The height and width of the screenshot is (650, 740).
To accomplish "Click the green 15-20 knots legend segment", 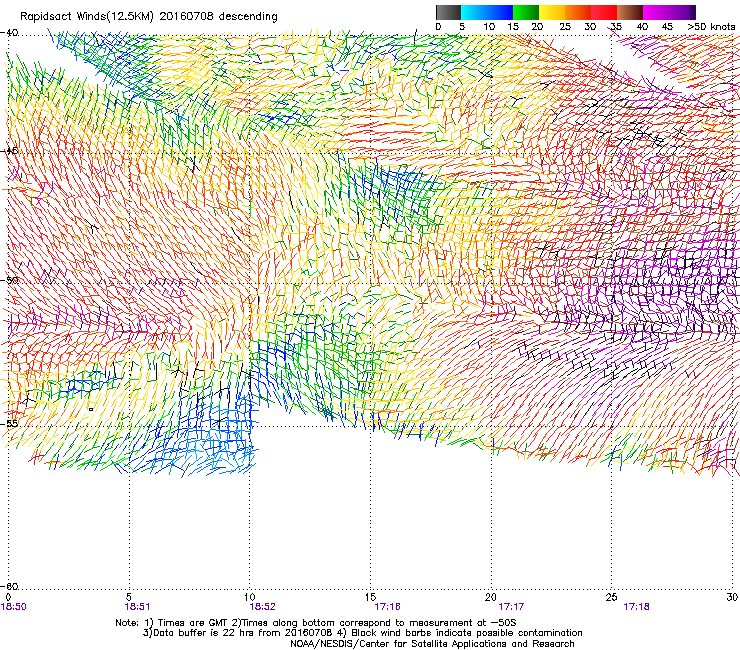I will (x=526, y=12).
